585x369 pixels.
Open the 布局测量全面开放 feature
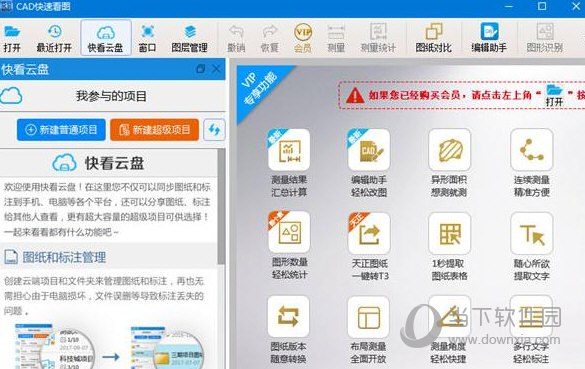[368, 316]
